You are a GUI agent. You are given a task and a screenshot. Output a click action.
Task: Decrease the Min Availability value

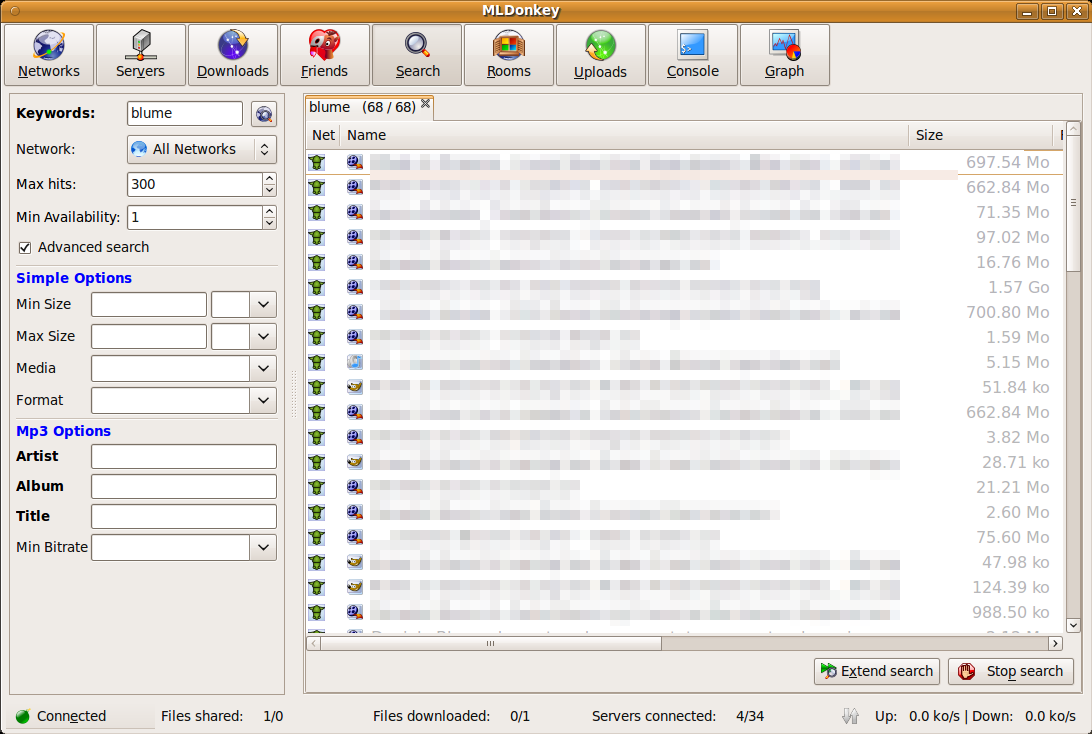tap(270, 223)
